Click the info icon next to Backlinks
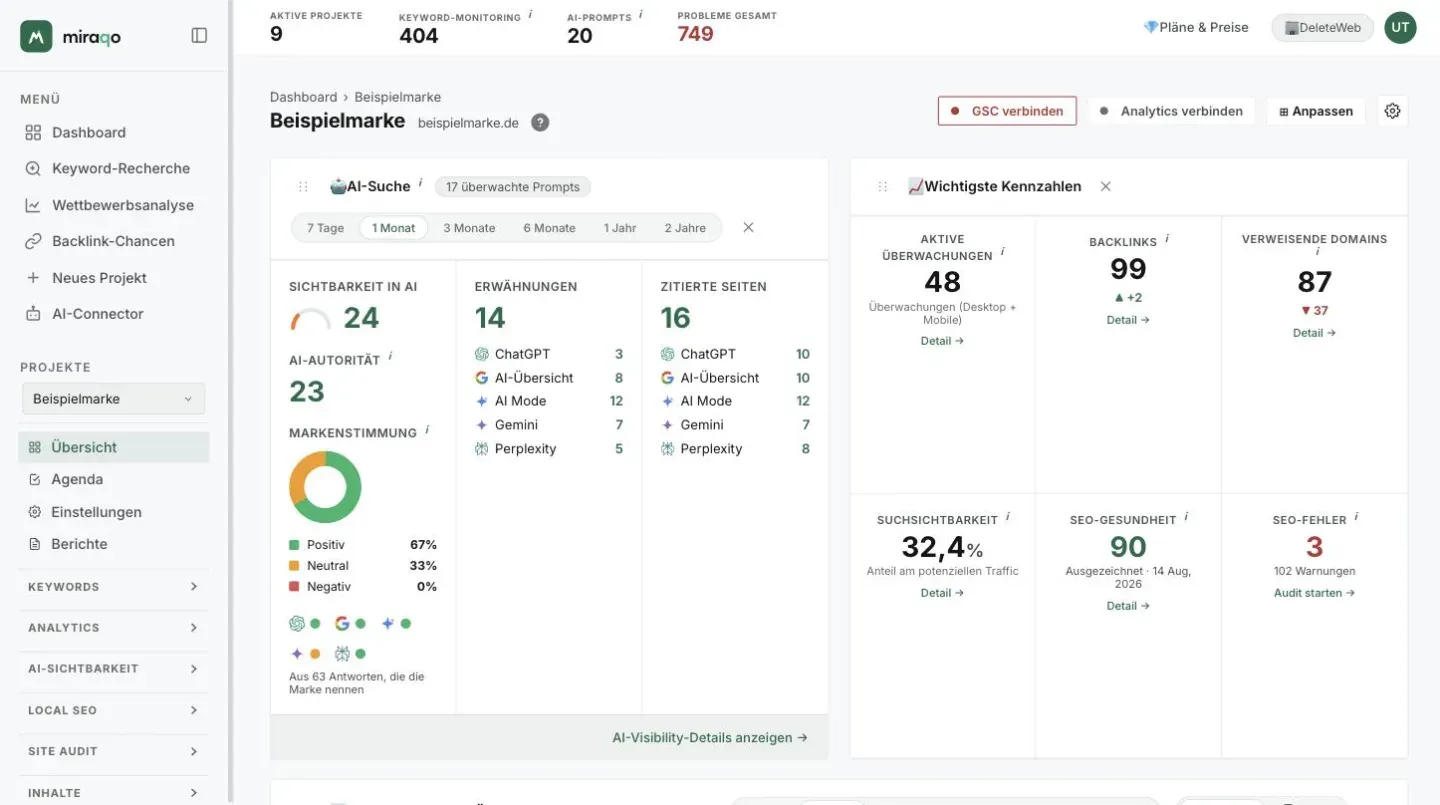 [1166, 239]
